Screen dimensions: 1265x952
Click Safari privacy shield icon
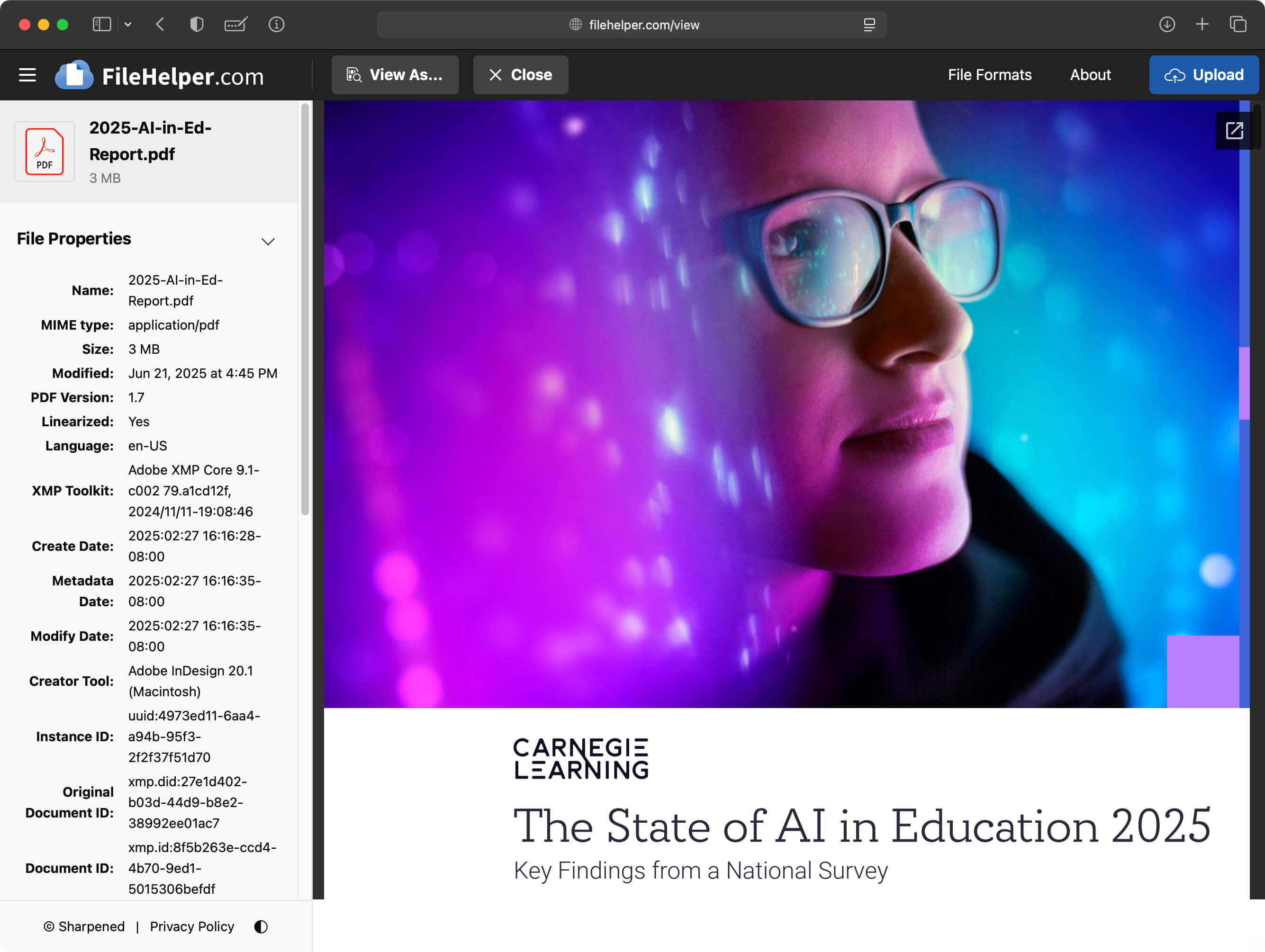pyautogui.click(x=197, y=25)
